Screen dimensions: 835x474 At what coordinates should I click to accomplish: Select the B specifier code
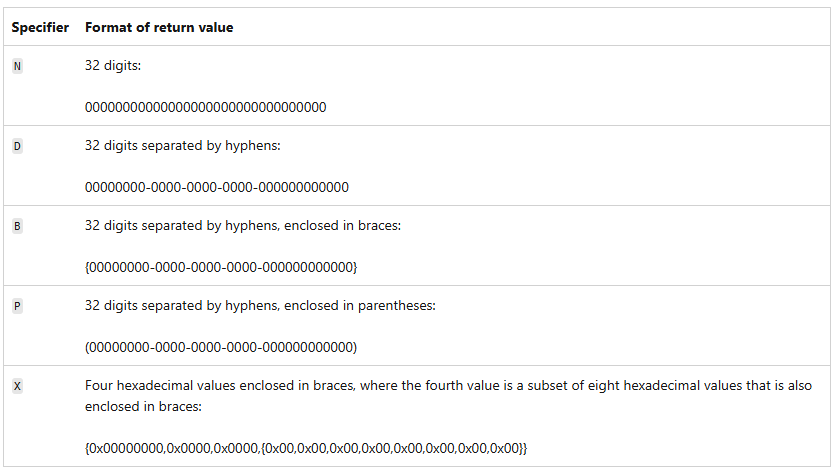(x=16, y=226)
